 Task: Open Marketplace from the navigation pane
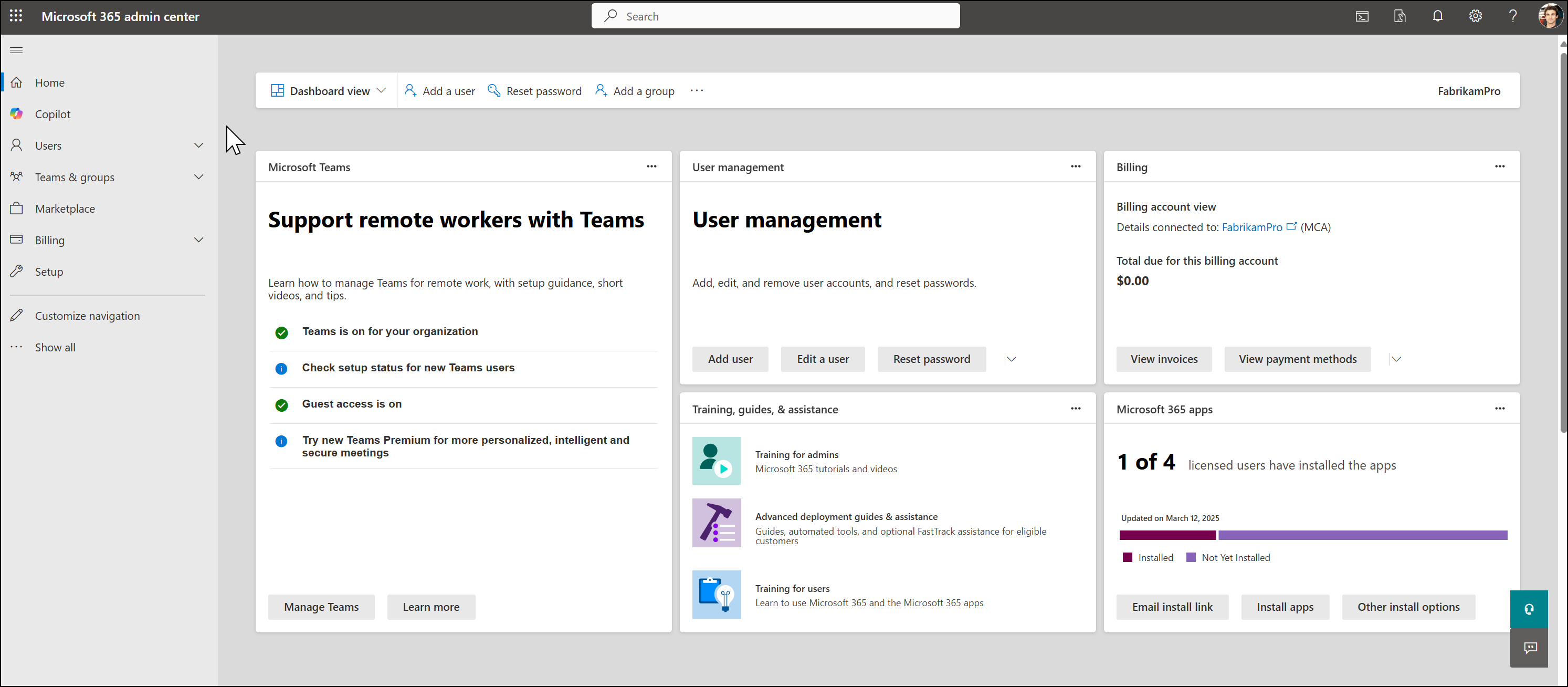tap(65, 209)
